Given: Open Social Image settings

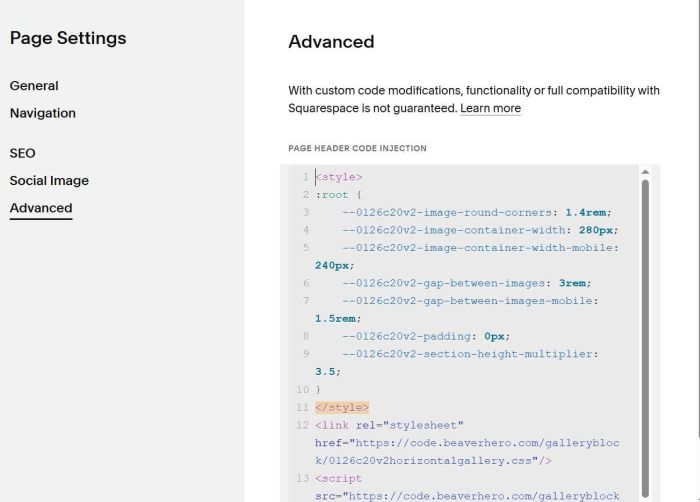Looking at the screenshot, I should click(x=49, y=181).
